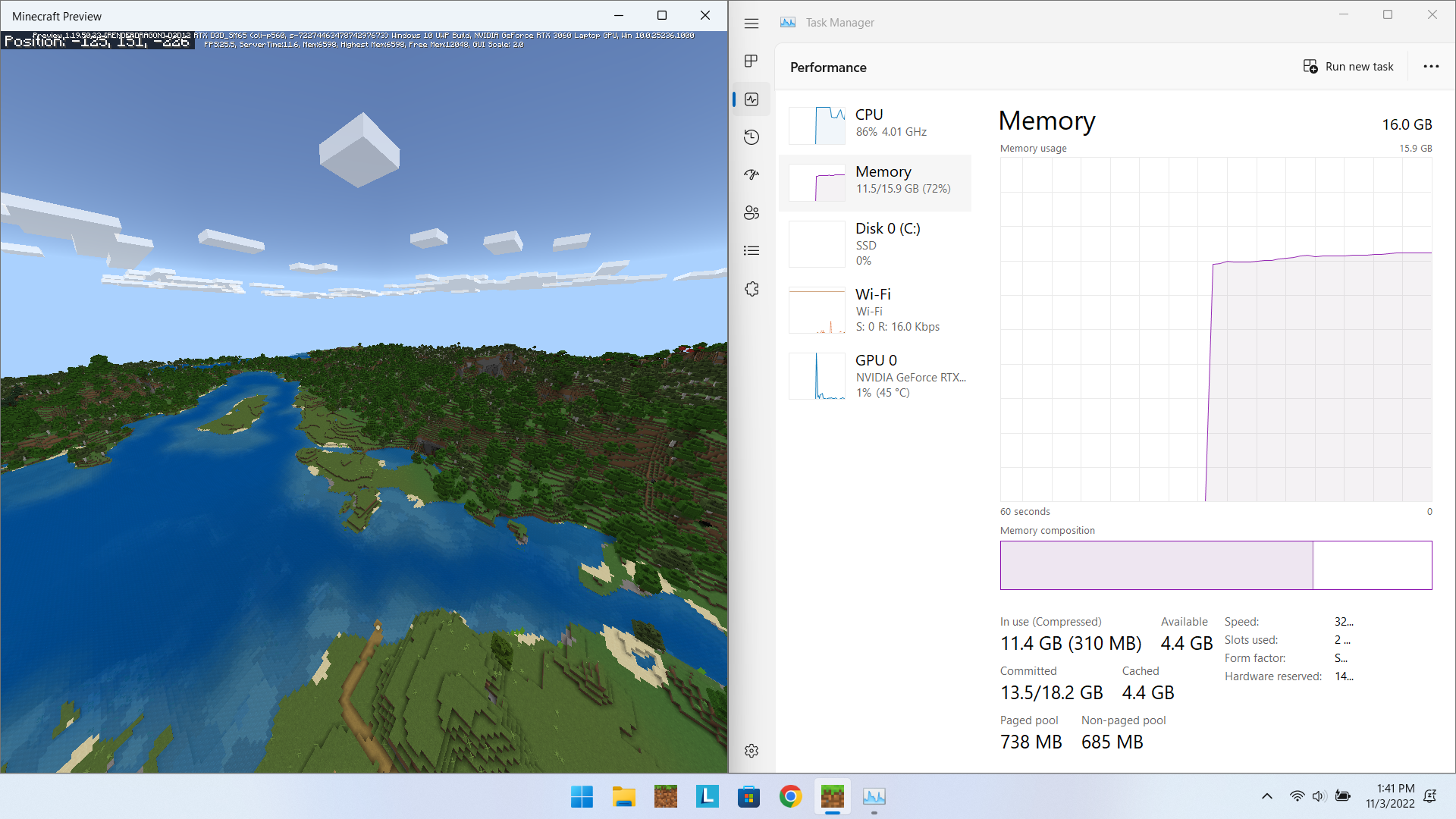Open the three-dot more options menu
This screenshot has width=1456, height=819.
1431,67
